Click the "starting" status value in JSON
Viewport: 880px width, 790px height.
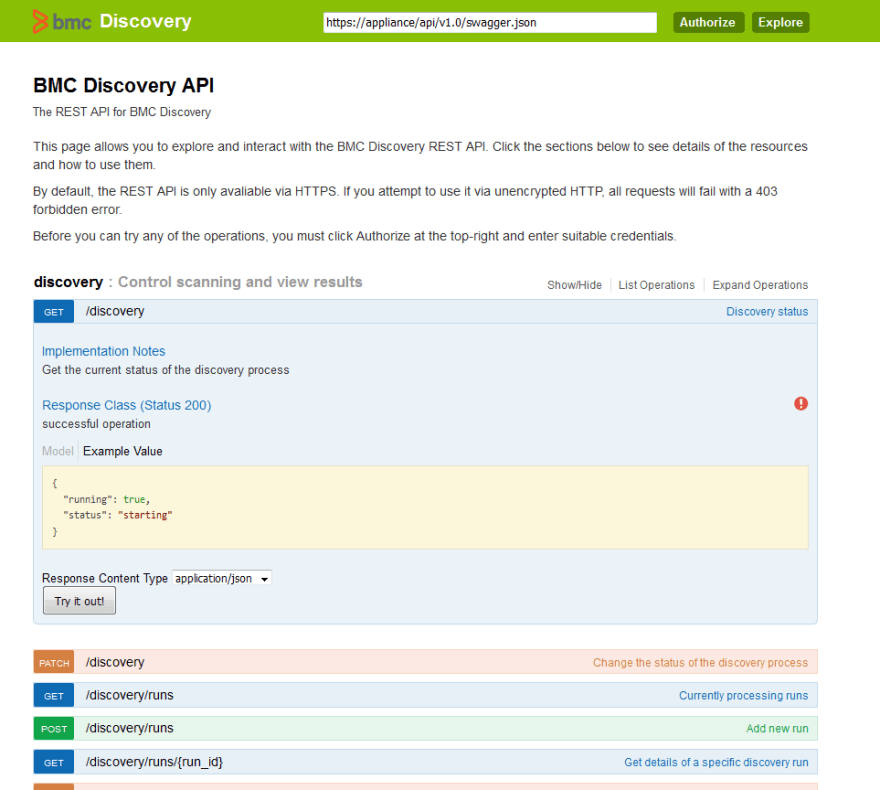145,515
